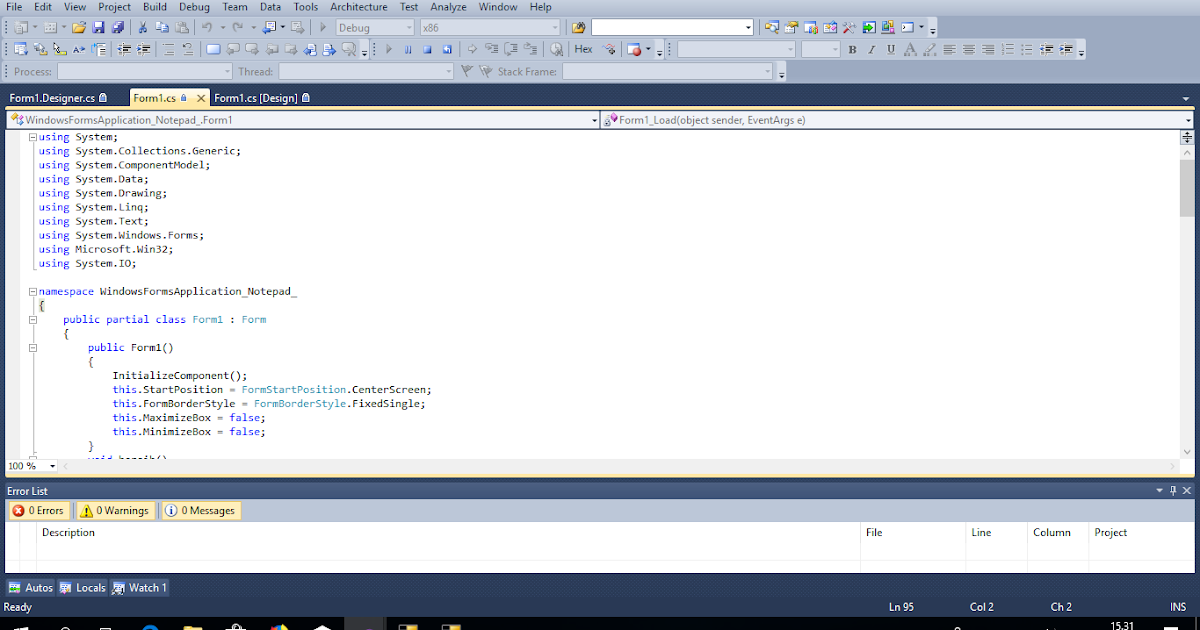This screenshot has width=1200, height=630.
Task: Collapse the WindowsFormsApplication_Notepad_ namespace region
Action: 32,291
